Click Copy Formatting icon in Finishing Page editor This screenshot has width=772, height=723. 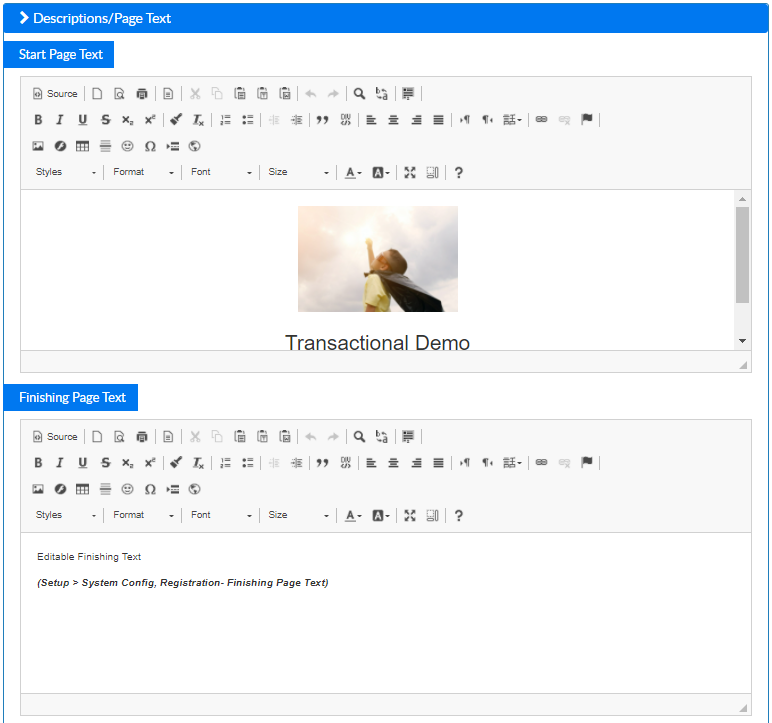tap(176, 463)
